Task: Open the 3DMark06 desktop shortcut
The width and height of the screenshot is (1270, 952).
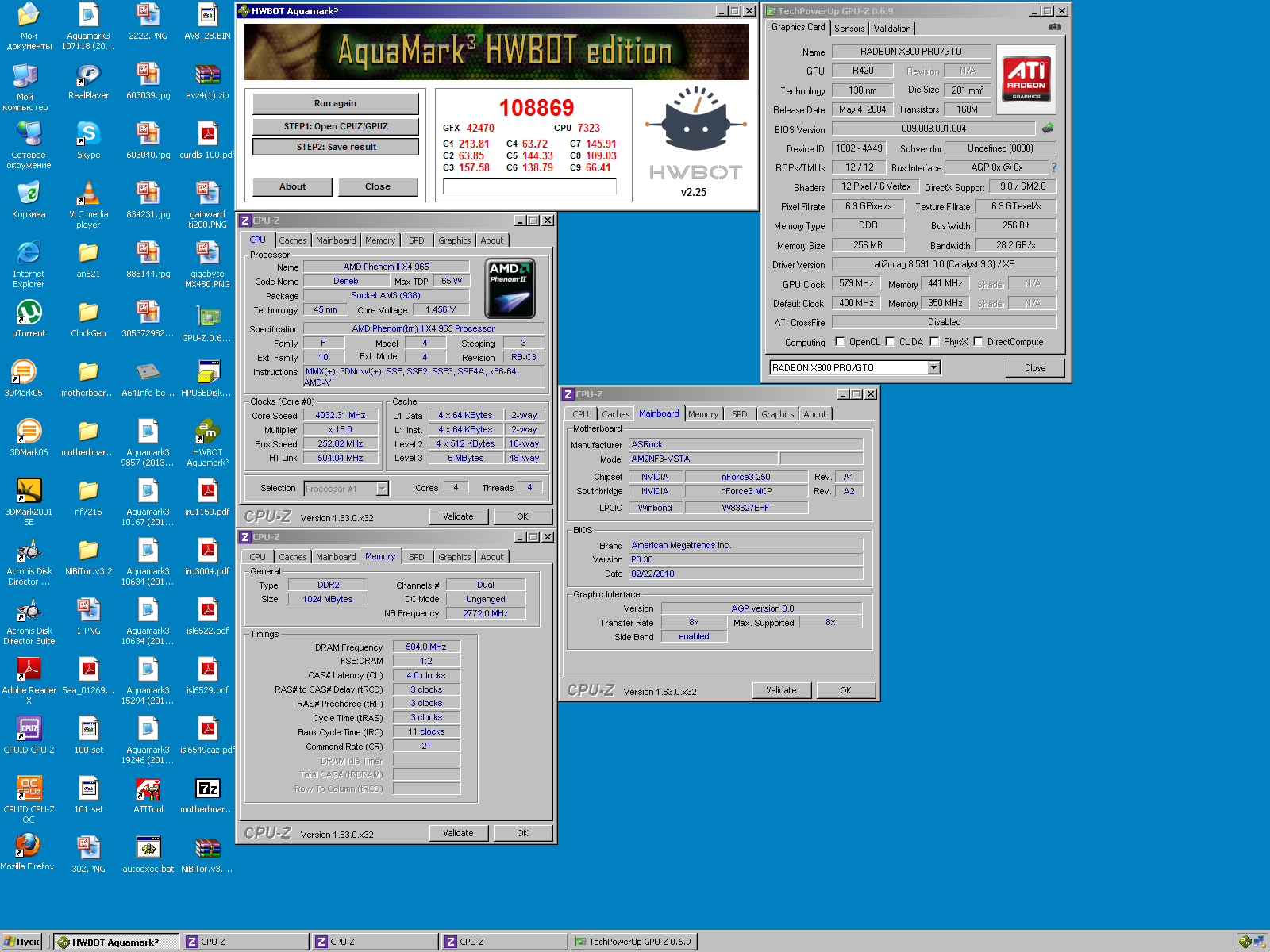Action: 29,432
